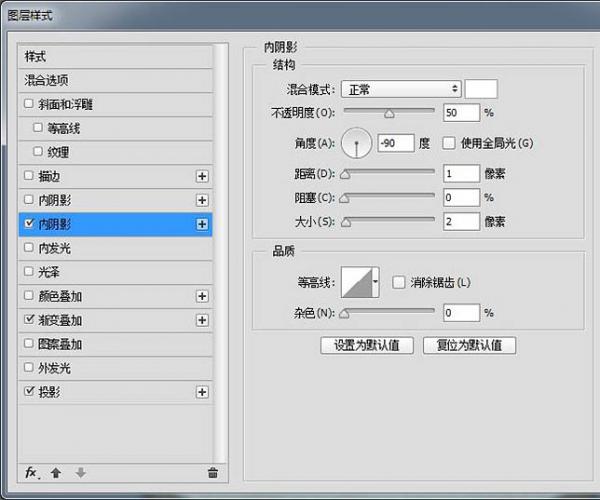Click the plus icon beside 渐变叠加

tap(202, 320)
